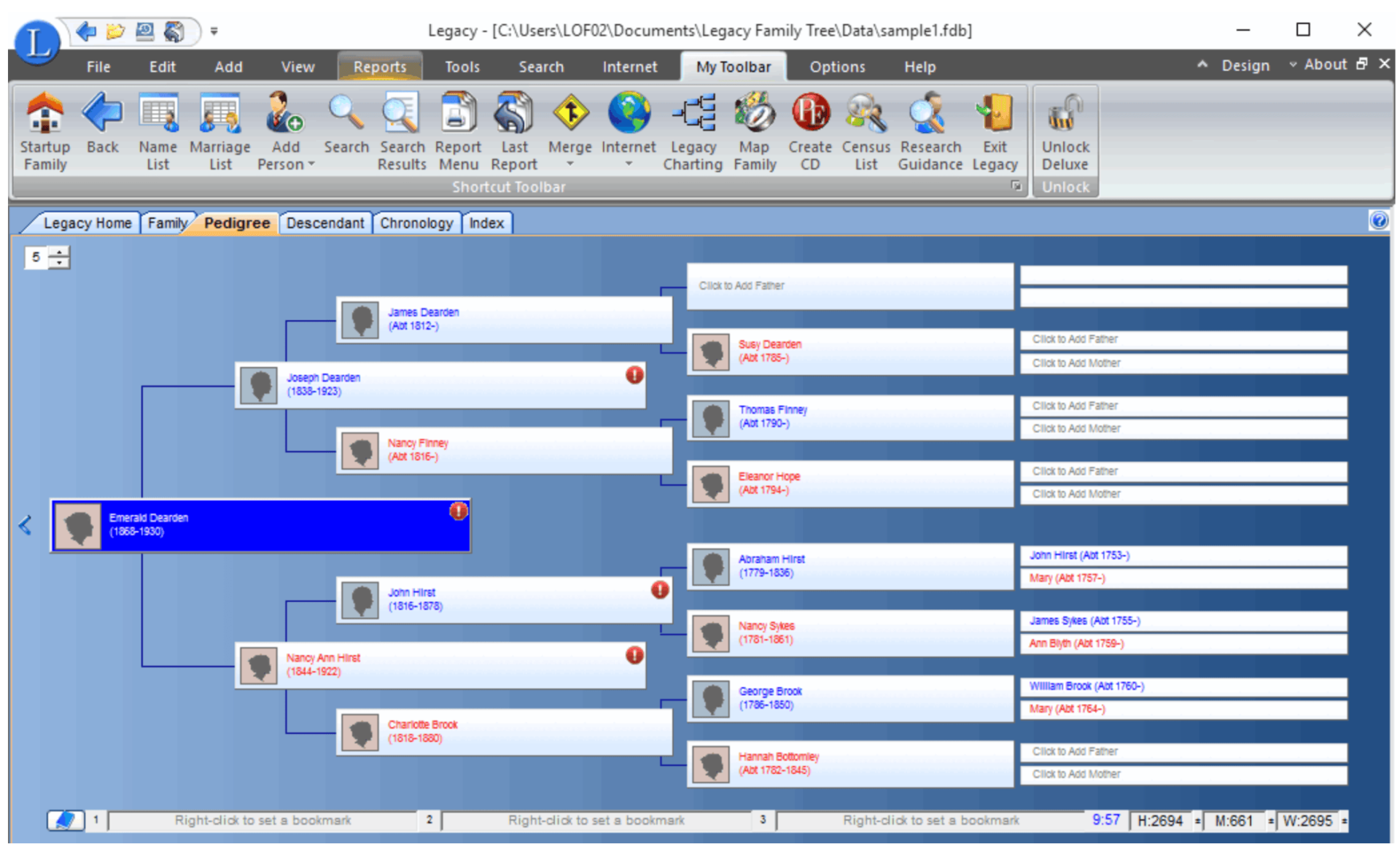Click the blue Help question mark icon
This screenshot has width=1400, height=852.
1377,221
